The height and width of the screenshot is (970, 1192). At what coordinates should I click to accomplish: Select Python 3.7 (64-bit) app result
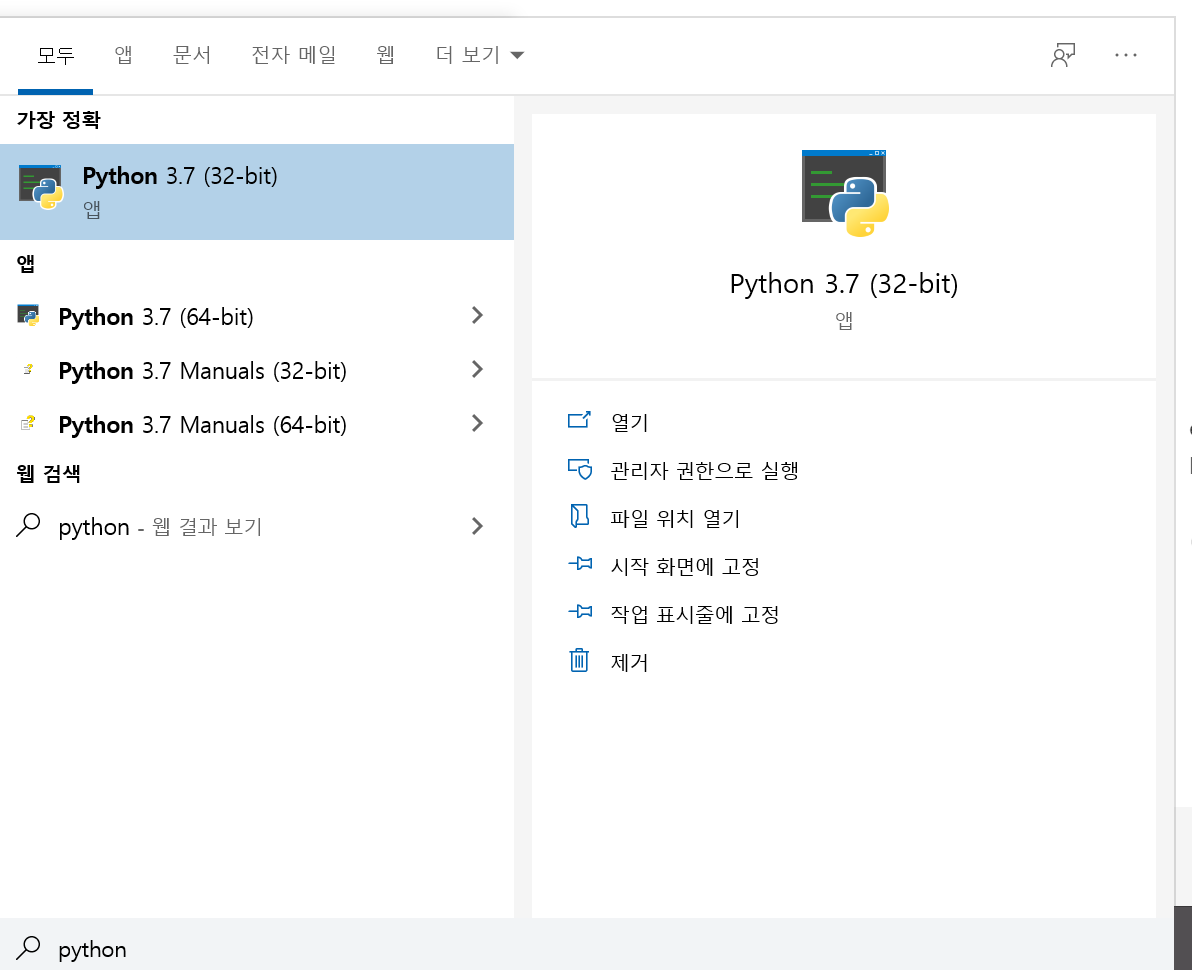pyautogui.click(x=257, y=315)
